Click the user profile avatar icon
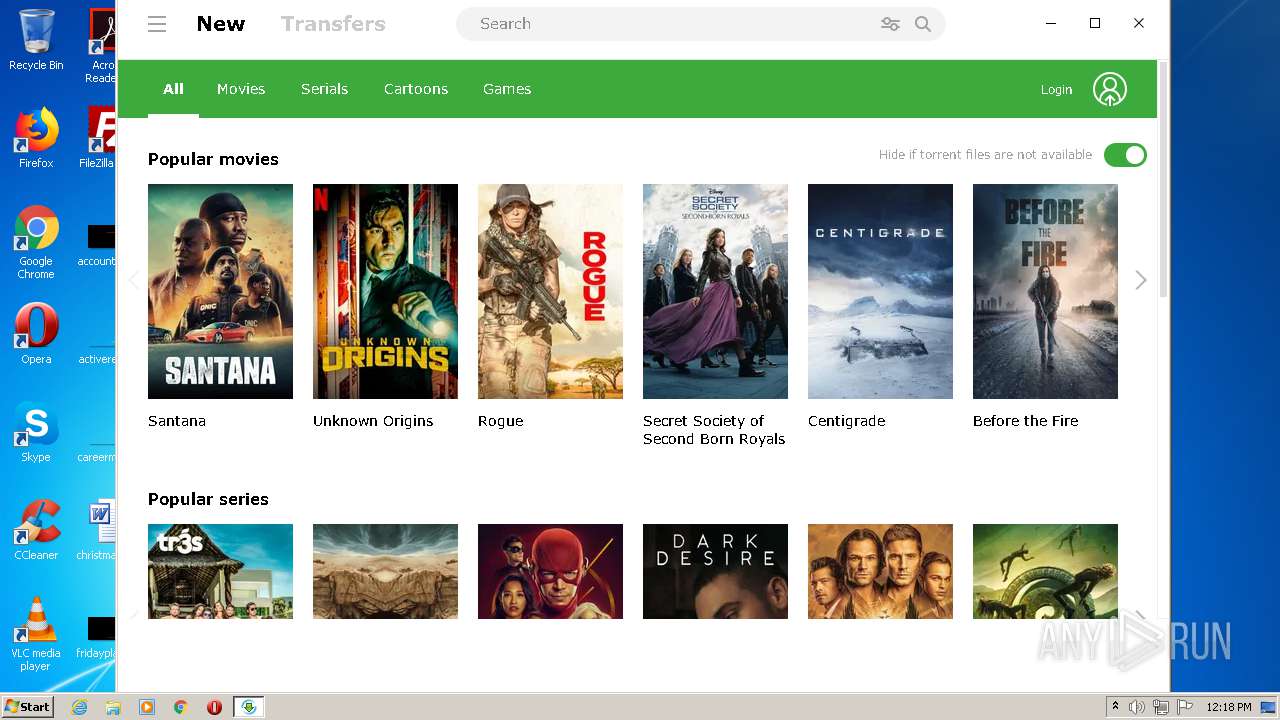This screenshot has height=720, width=1280. [1110, 89]
